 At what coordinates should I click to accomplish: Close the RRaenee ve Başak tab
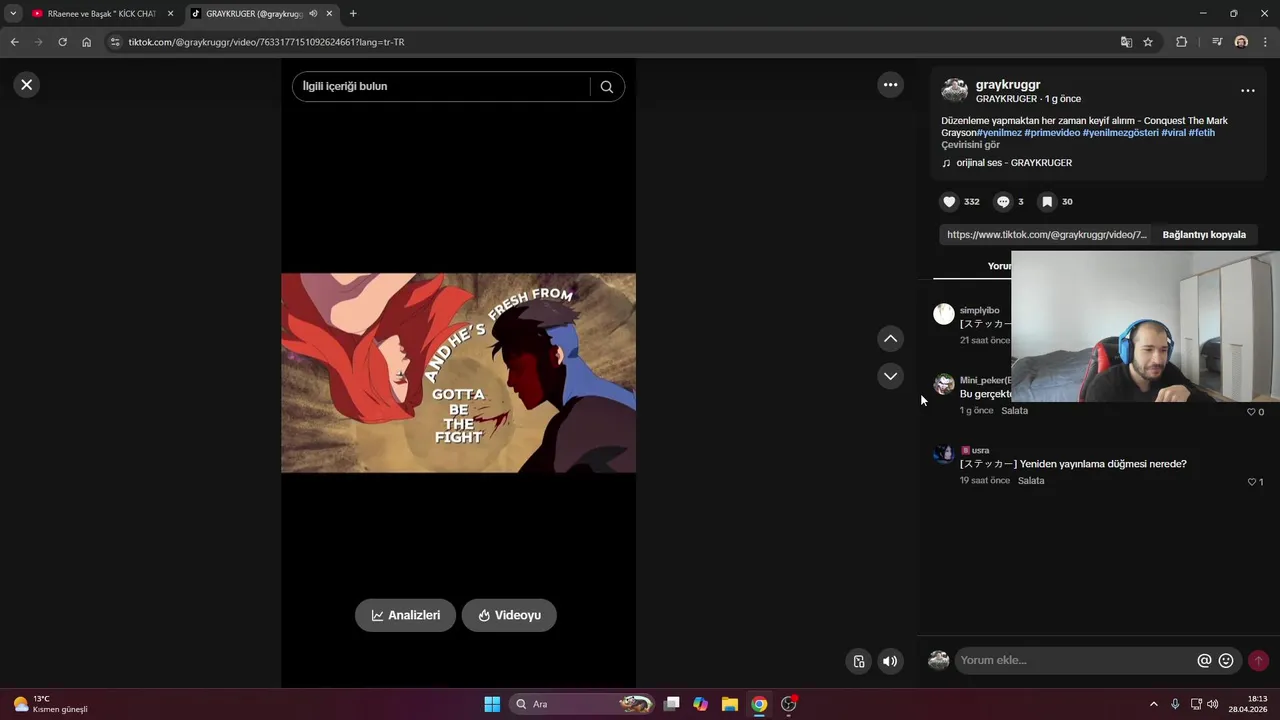[170, 14]
